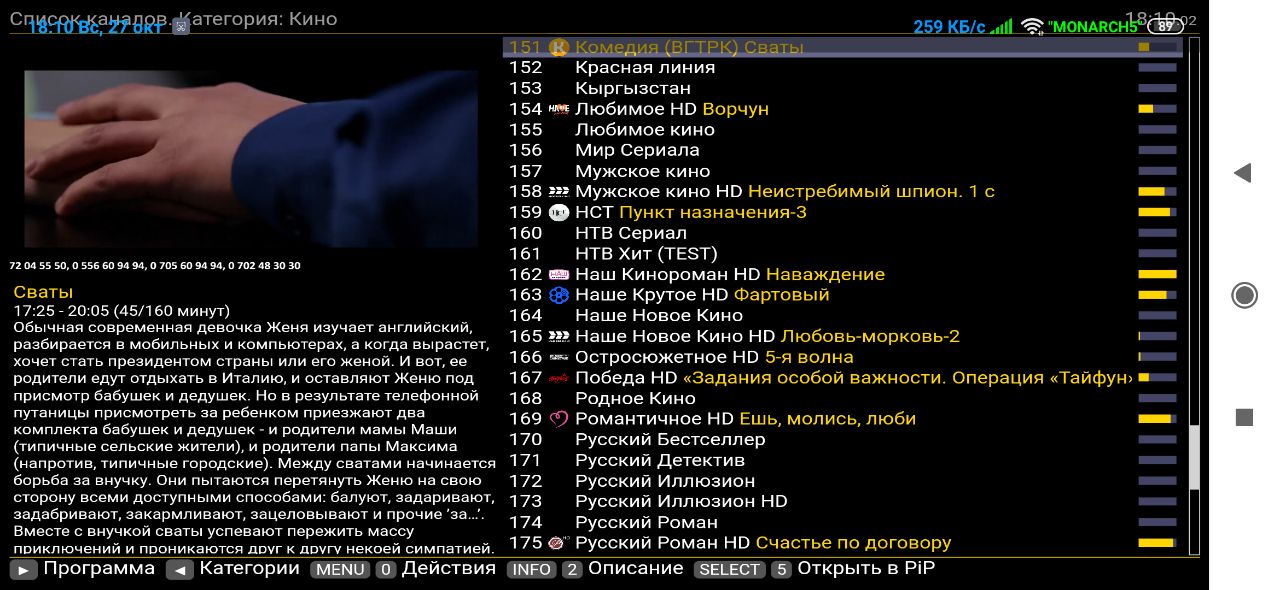Click program title Фартовый
Image resolution: width=1280 pixels, height=590 pixels.
[x=782, y=295]
